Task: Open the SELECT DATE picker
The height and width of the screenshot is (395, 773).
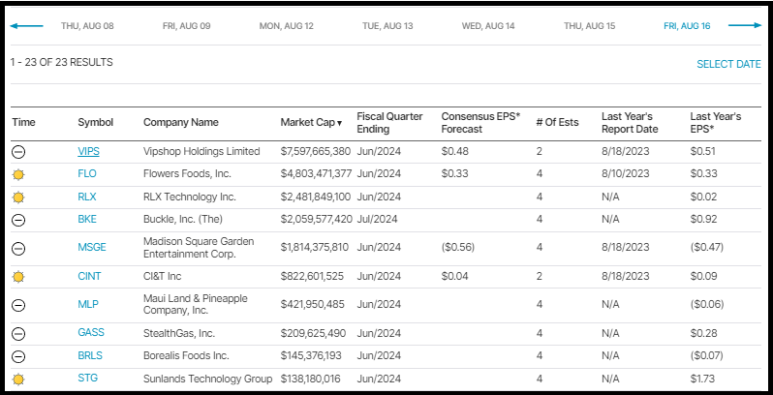Action: pyautogui.click(x=729, y=64)
